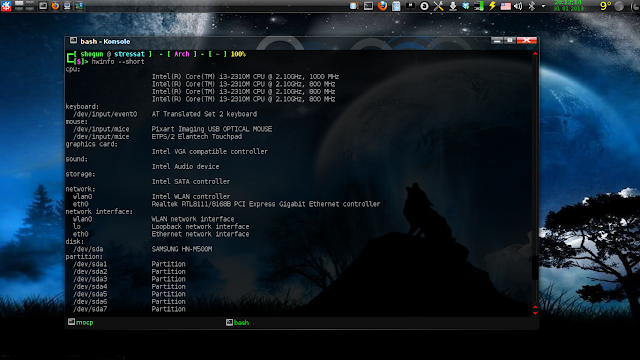
Task: Open the computer icon in left panel
Action: (67, 6)
